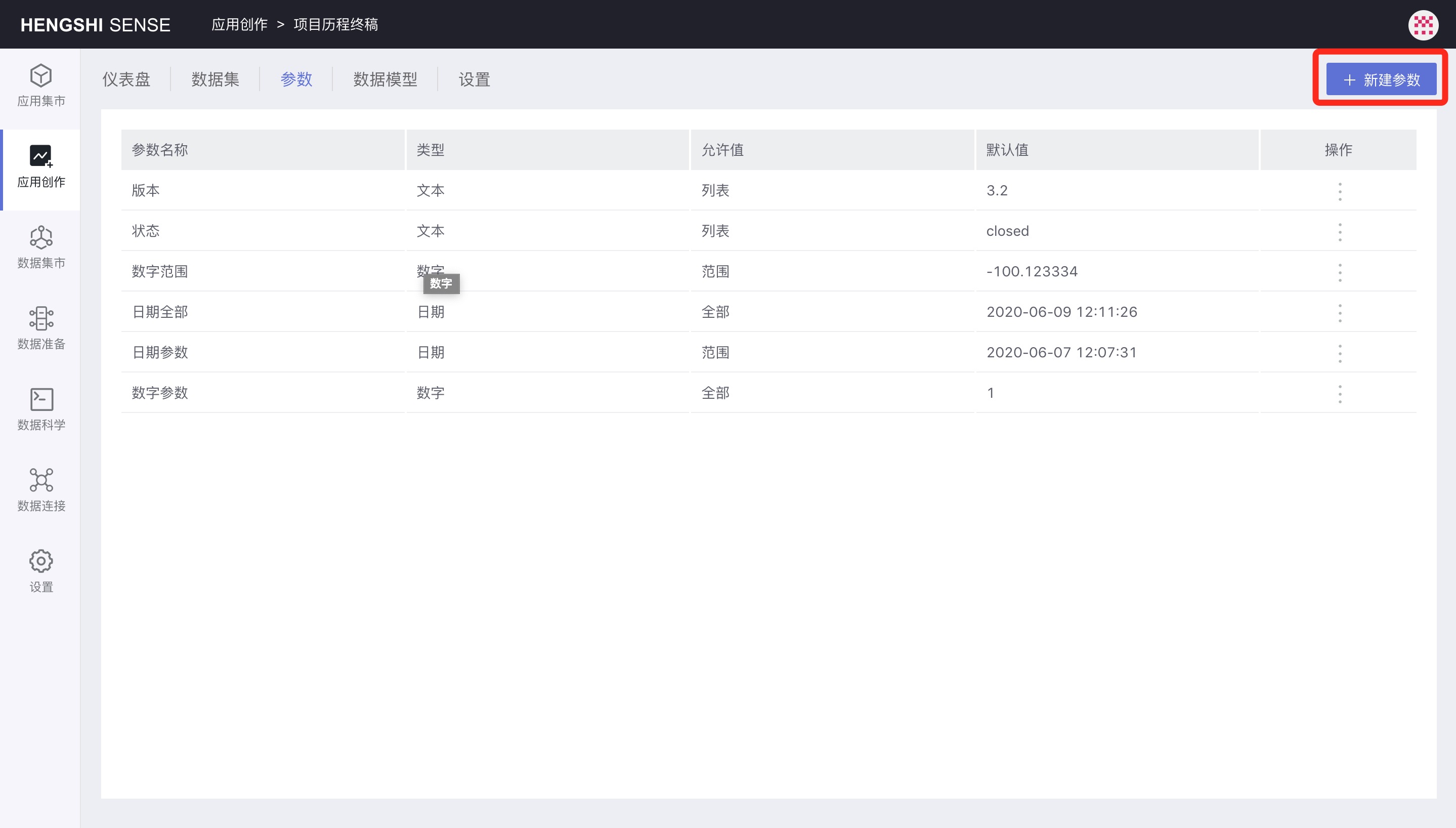Open actions menu for 日期全部 row
Image resolution: width=1456 pixels, height=828 pixels.
(x=1340, y=312)
